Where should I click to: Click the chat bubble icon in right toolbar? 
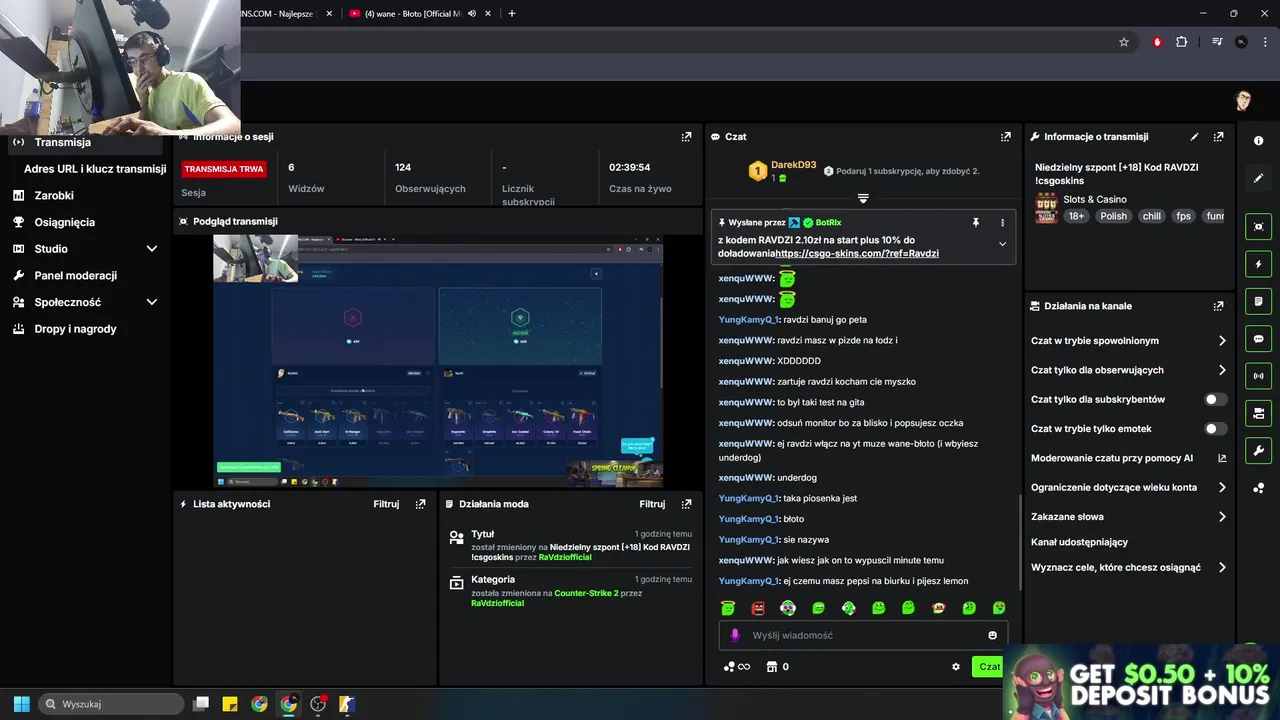pos(1258,339)
